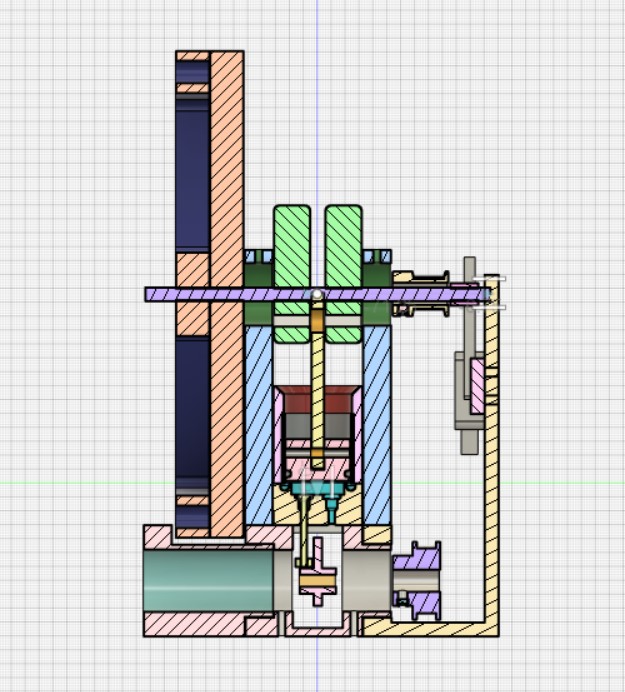The width and height of the screenshot is (625, 692).
Task: Click the right green crank web
Action: click(x=344, y=274)
